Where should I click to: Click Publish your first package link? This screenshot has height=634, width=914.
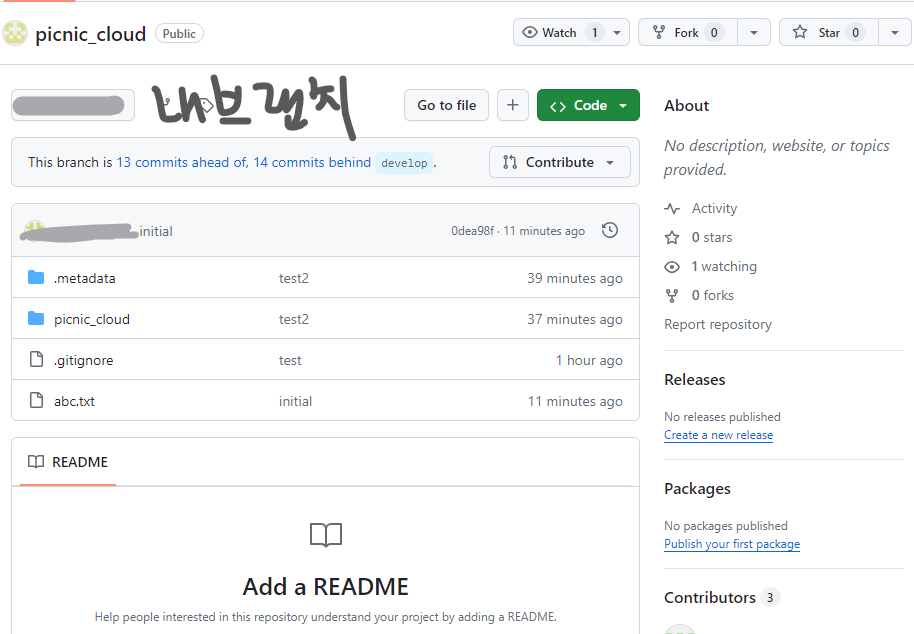click(x=732, y=544)
